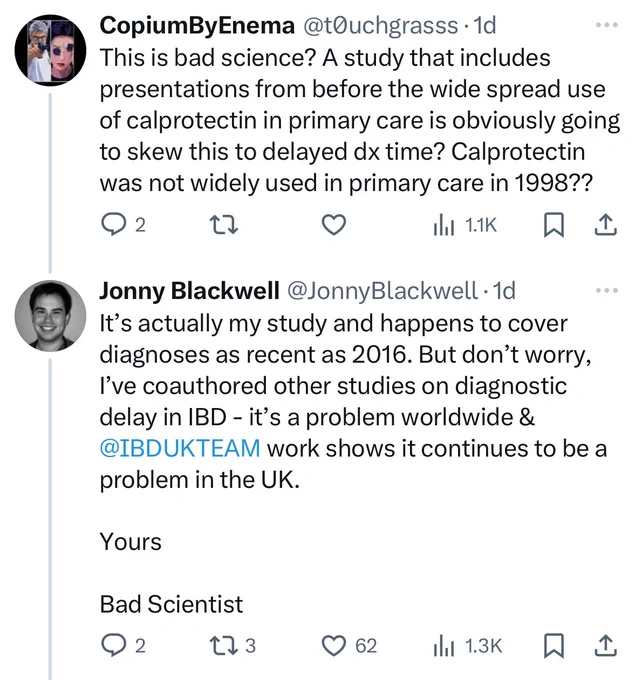Share Jonny Blackwell's tweet
Image resolution: width=636 pixels, height=680 pixels.
[605, 645]
